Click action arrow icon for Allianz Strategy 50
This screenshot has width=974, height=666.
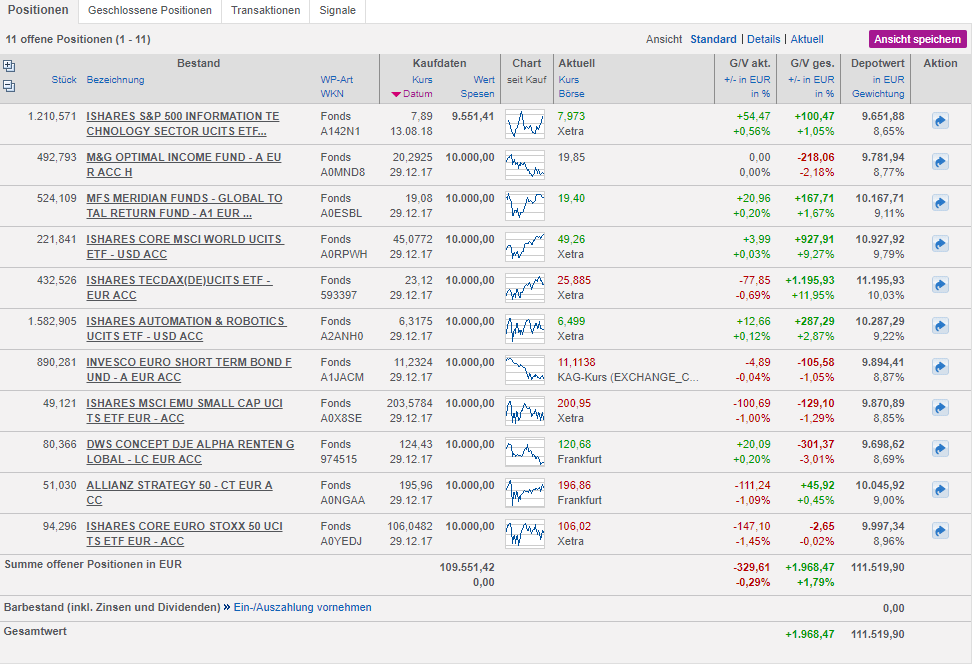[x=940, y=489]
